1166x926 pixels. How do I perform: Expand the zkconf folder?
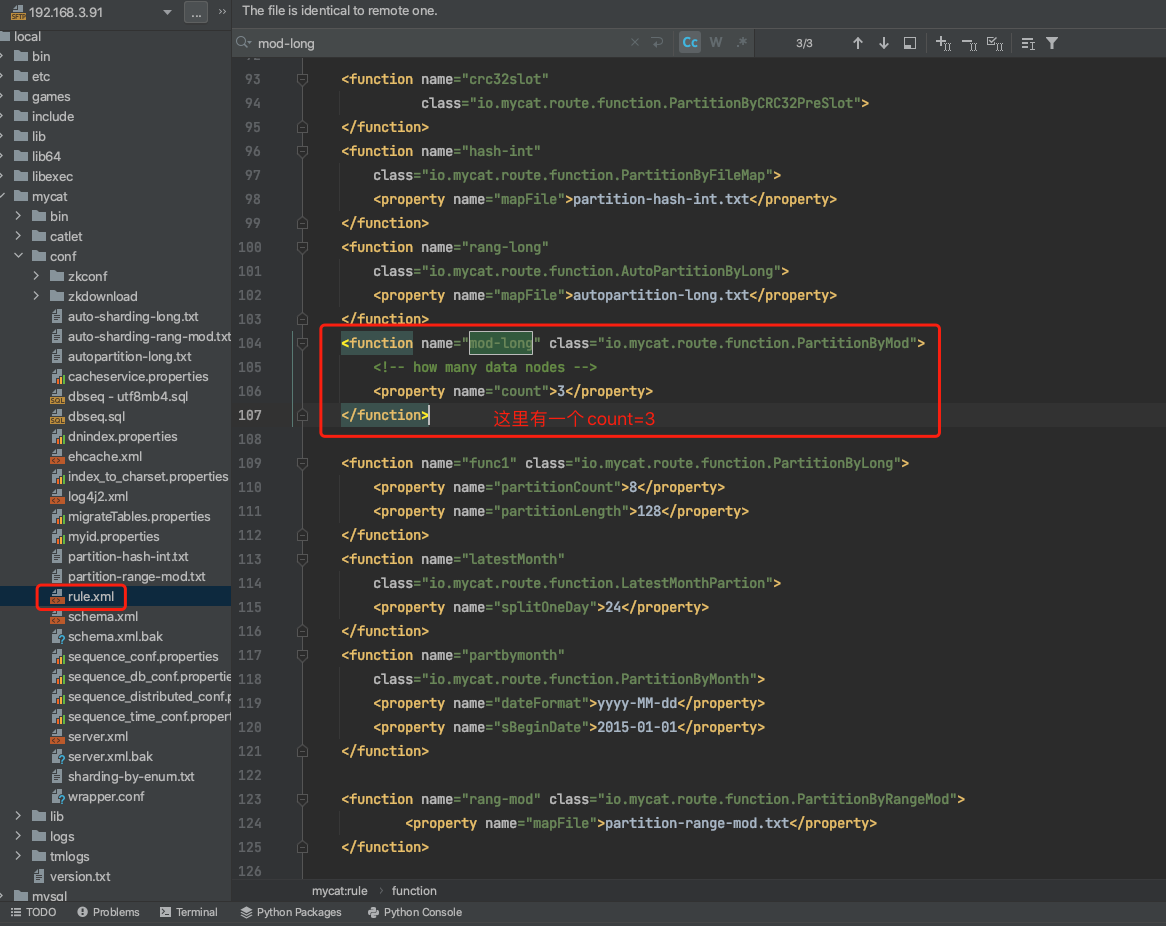(x=36, y=276)
